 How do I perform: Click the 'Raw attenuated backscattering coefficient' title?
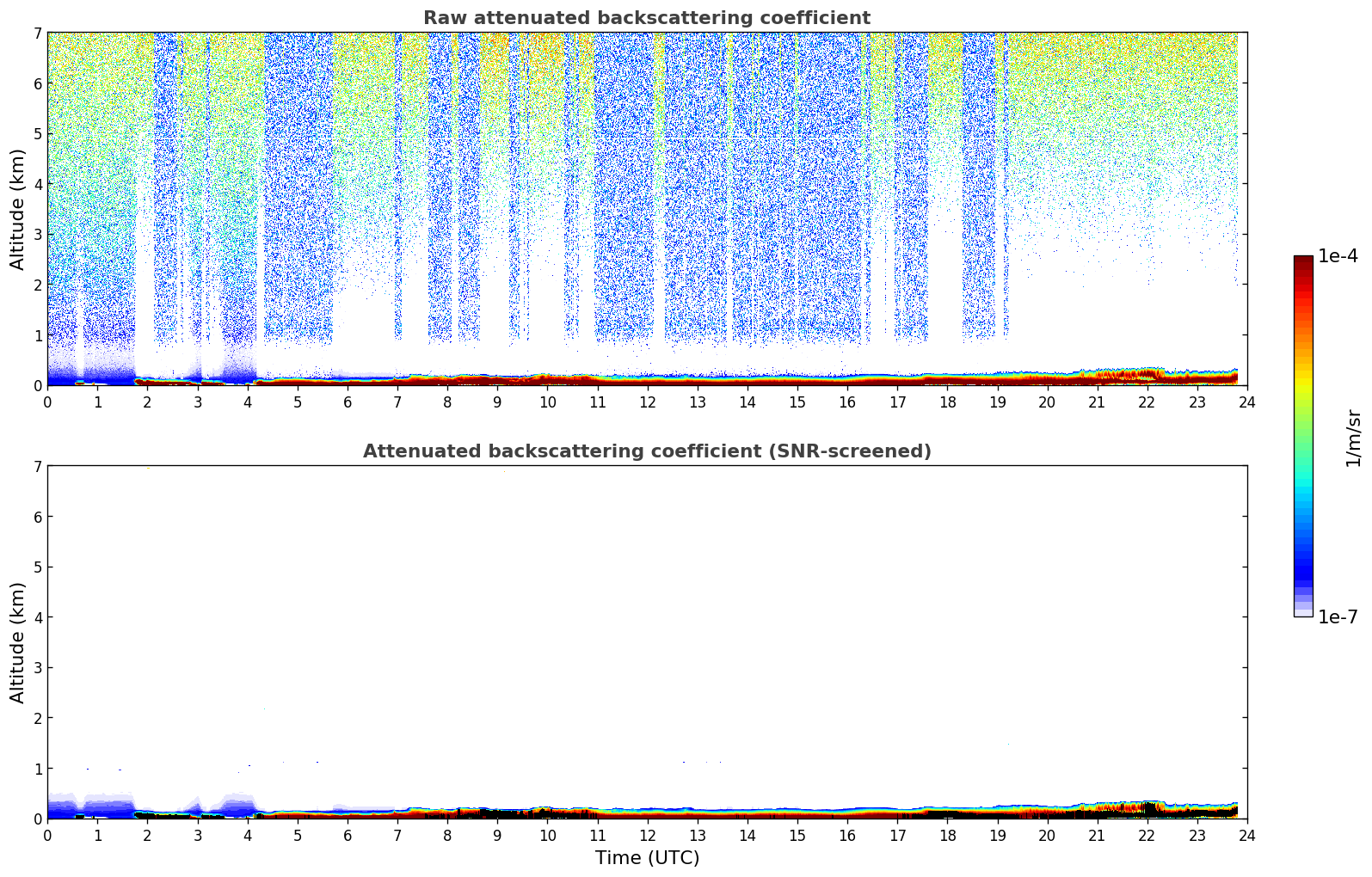[647, 18]
